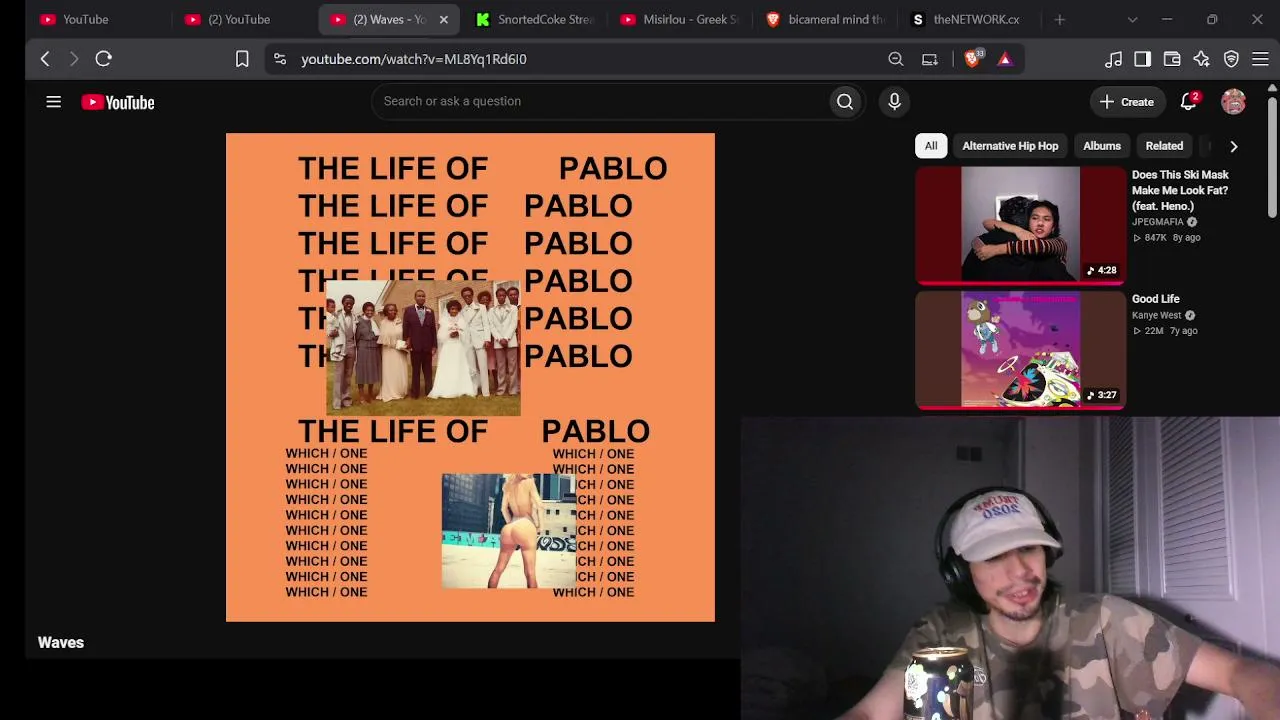Image resolution: width=1280 pixels, height=720 pixels.
Task: Restore down the browser window
Action: [1212, 19]
